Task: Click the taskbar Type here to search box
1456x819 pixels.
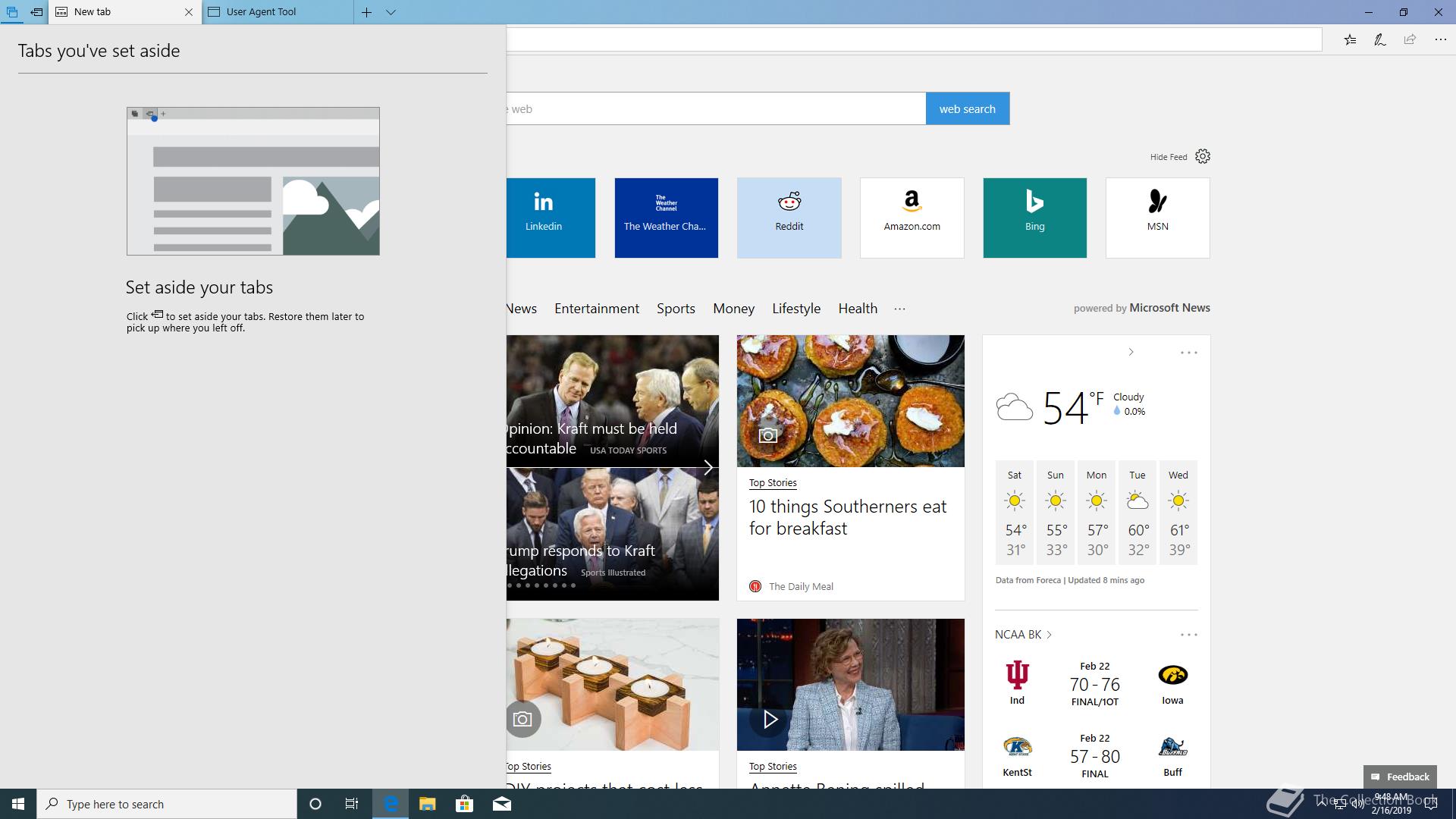Action: click(167, 804)
